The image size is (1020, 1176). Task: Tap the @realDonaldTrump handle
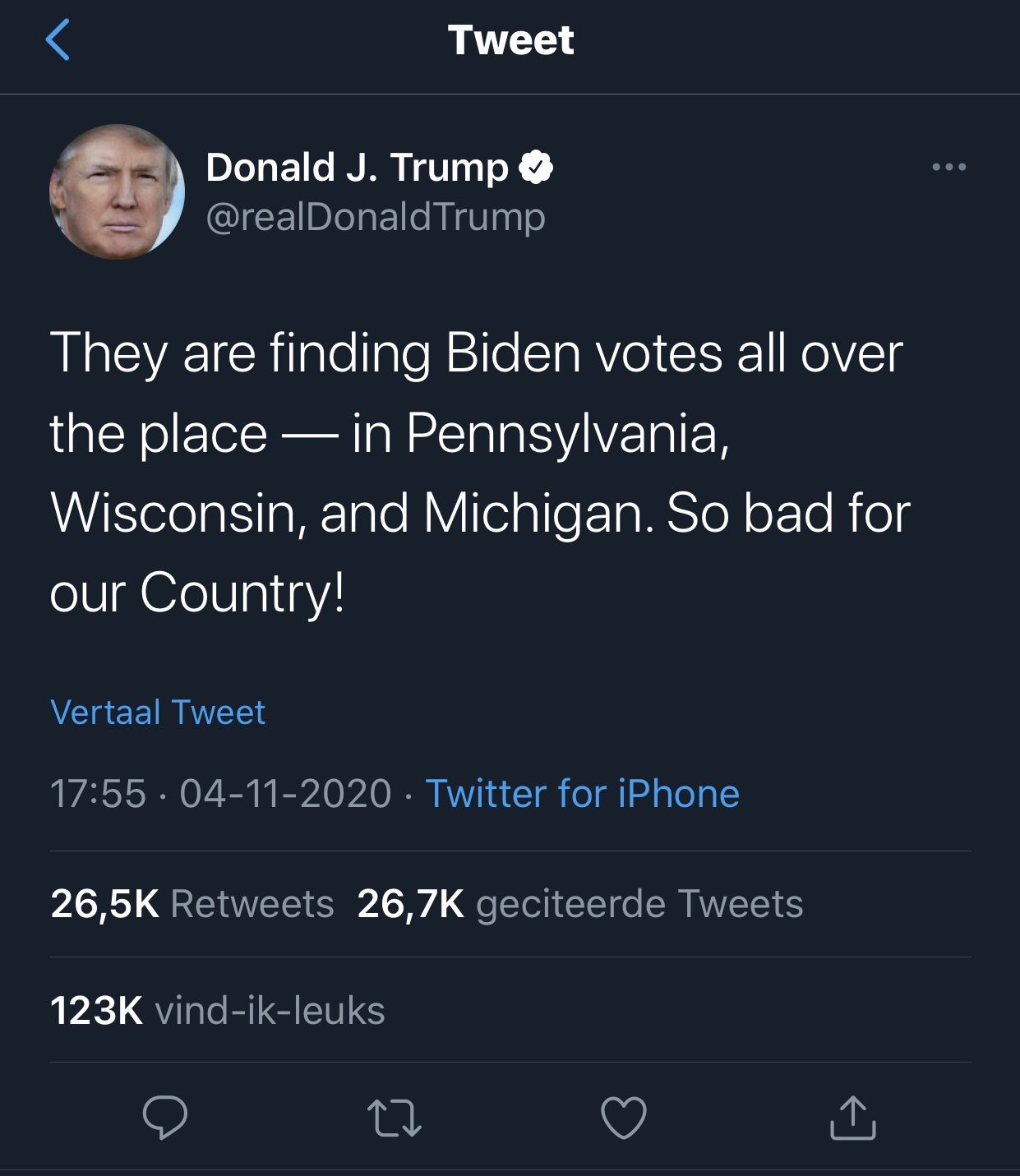376,217
